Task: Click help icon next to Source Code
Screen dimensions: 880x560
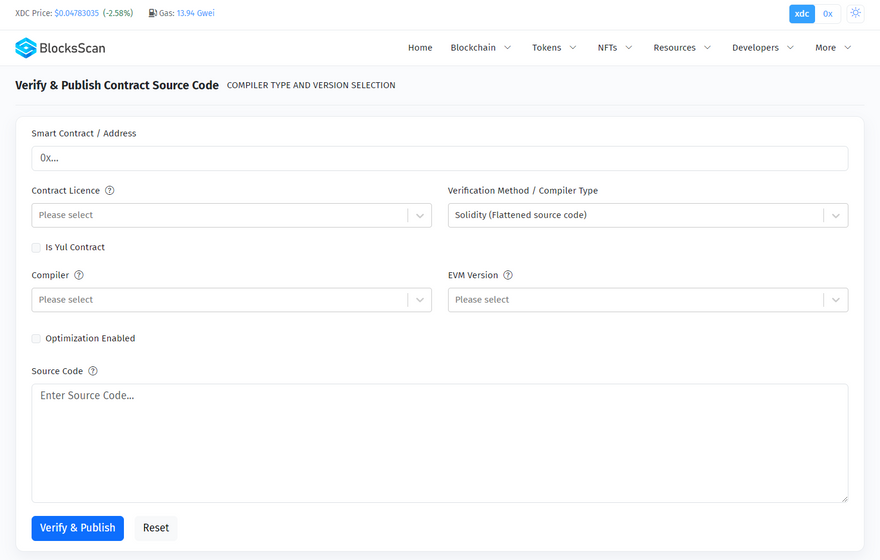Action: (x=93, y=371)
